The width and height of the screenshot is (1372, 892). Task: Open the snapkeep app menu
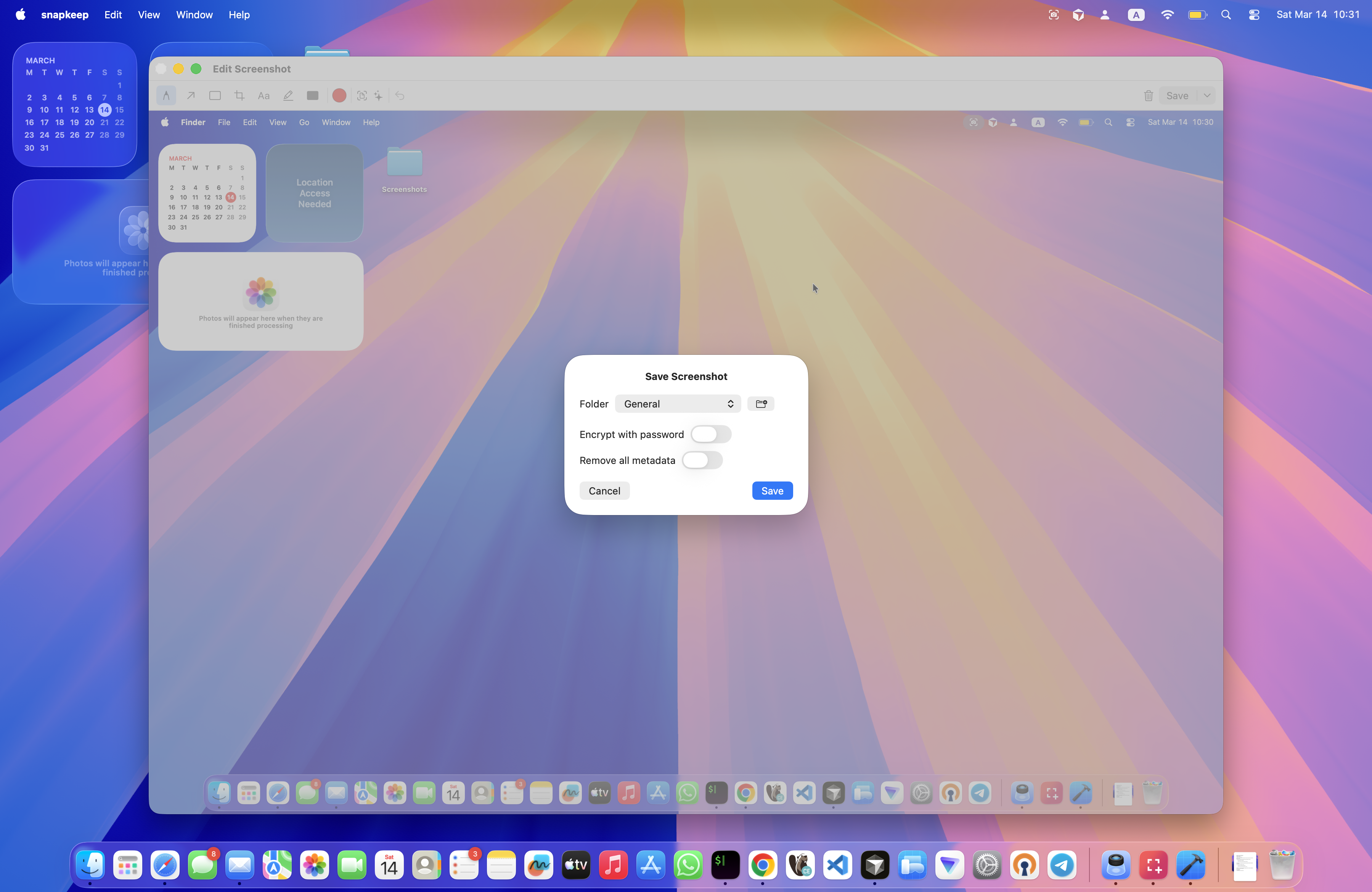click(x=64, y=15)
